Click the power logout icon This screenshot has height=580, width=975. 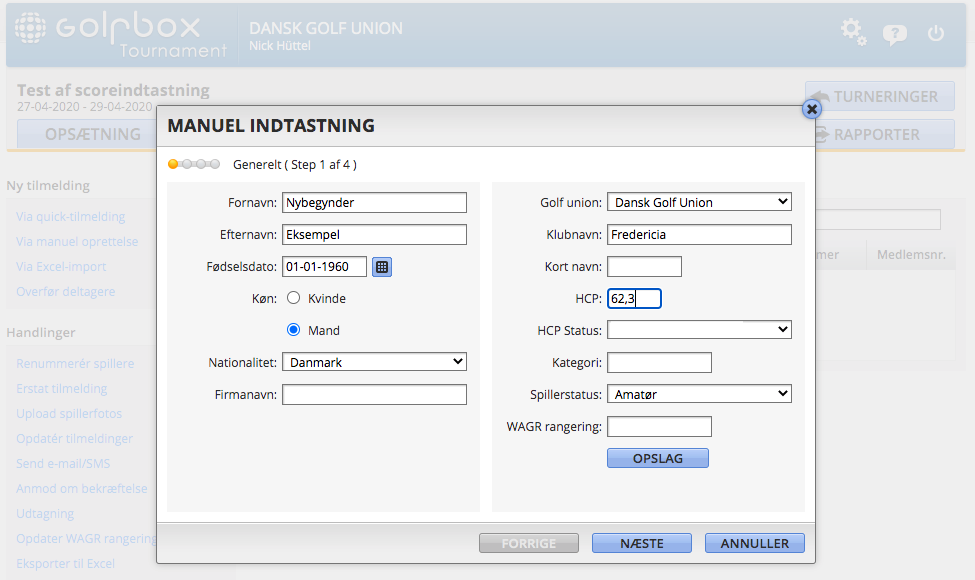coord(936,33)
